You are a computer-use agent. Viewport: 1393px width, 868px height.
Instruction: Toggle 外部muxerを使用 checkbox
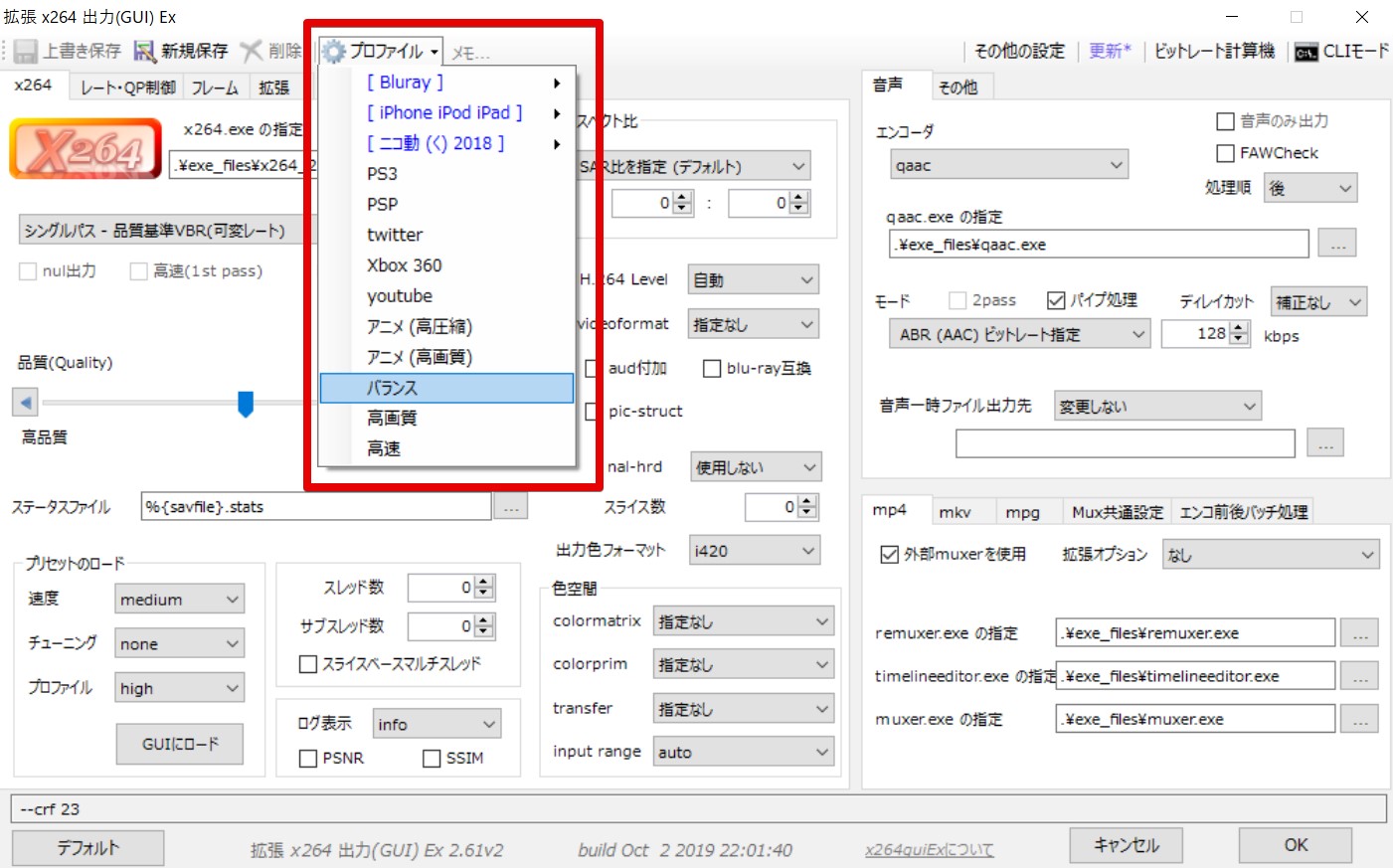pos(890,555)
